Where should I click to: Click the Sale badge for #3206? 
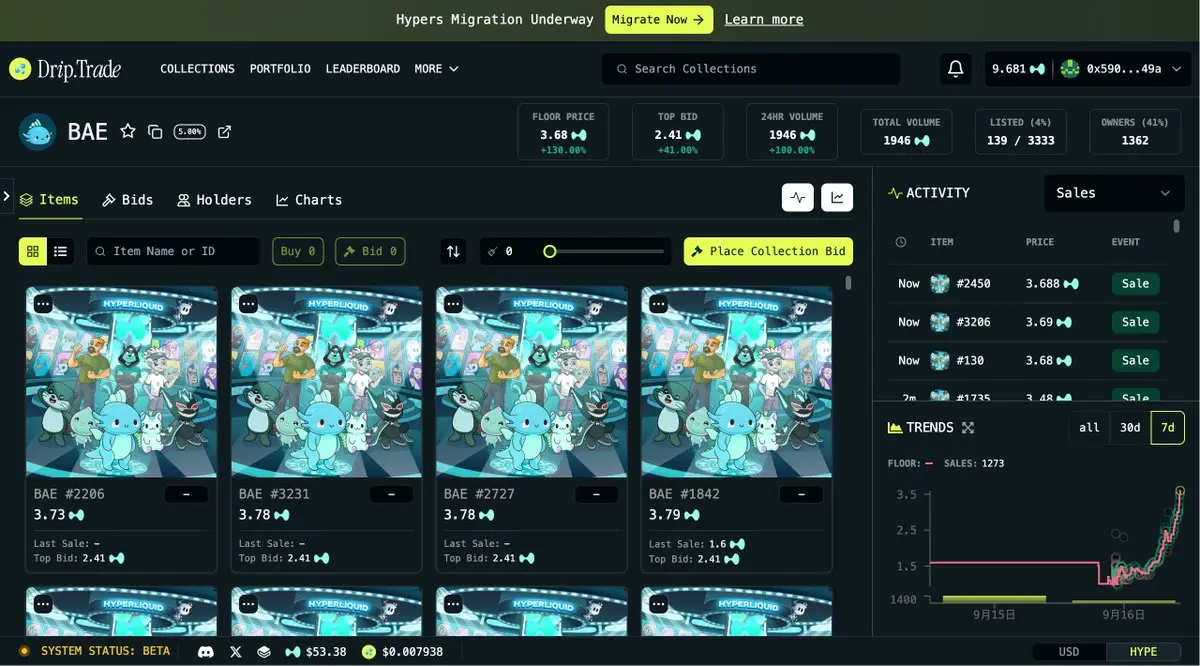point(1135,322)
